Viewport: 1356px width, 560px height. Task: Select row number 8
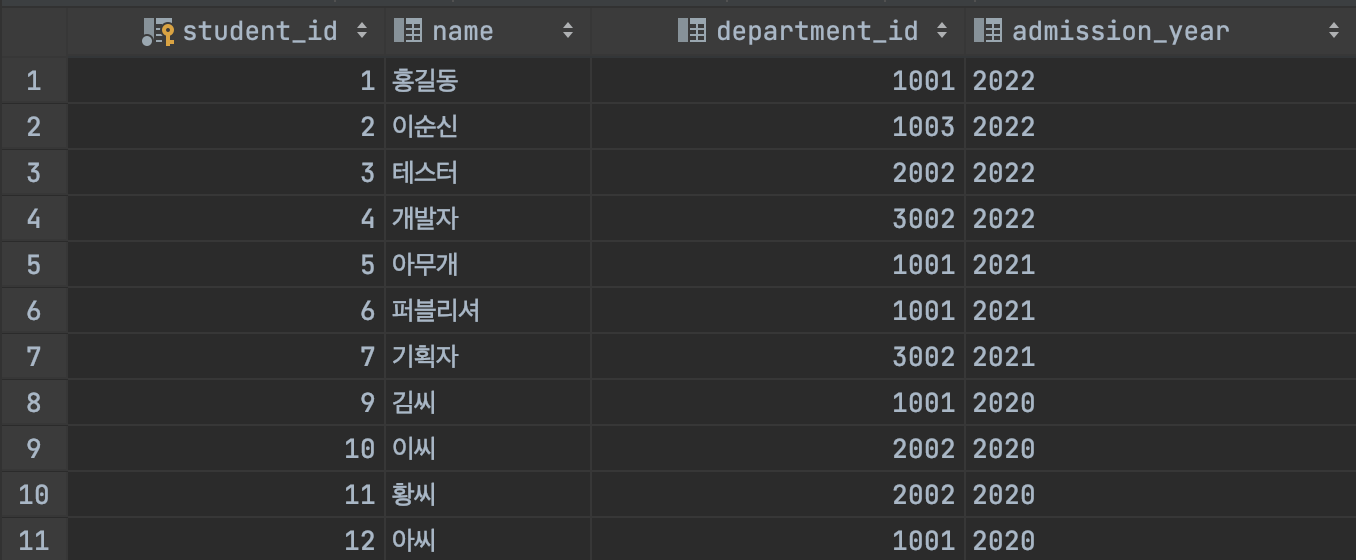(33, 403)
